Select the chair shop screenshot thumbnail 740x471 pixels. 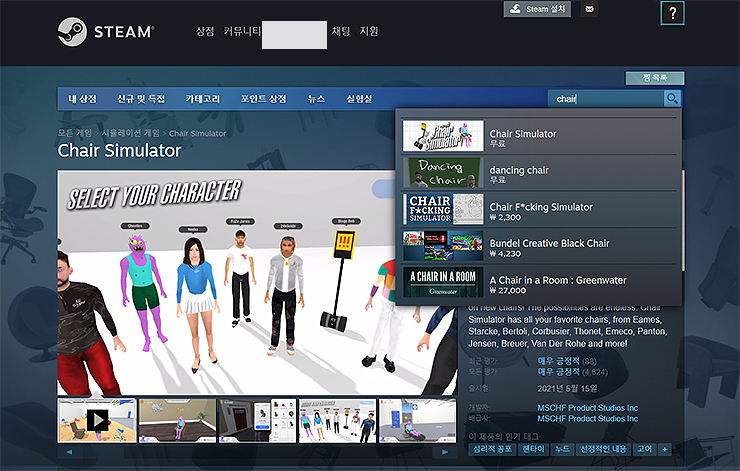pos(257,421)
